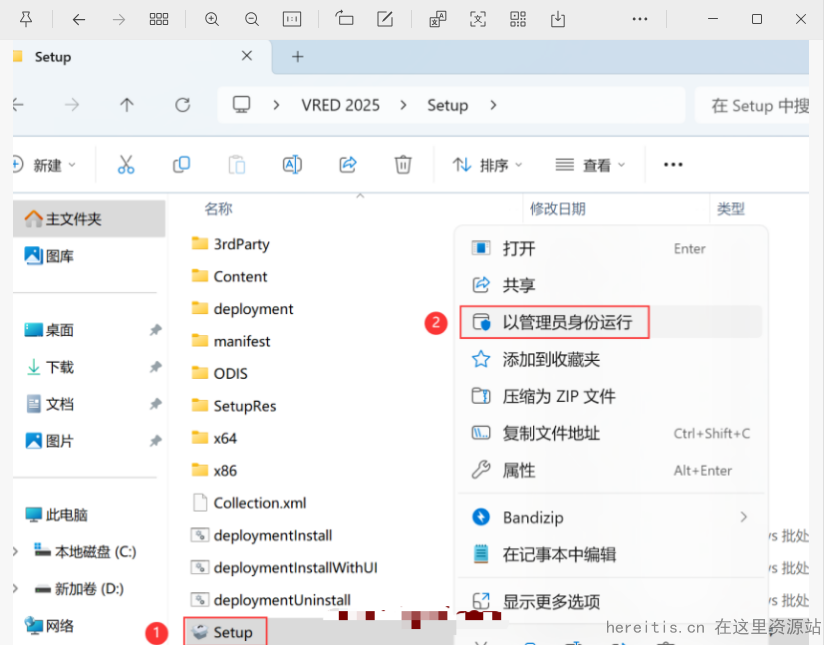Save the image with download icon

[x=558, y=19]
